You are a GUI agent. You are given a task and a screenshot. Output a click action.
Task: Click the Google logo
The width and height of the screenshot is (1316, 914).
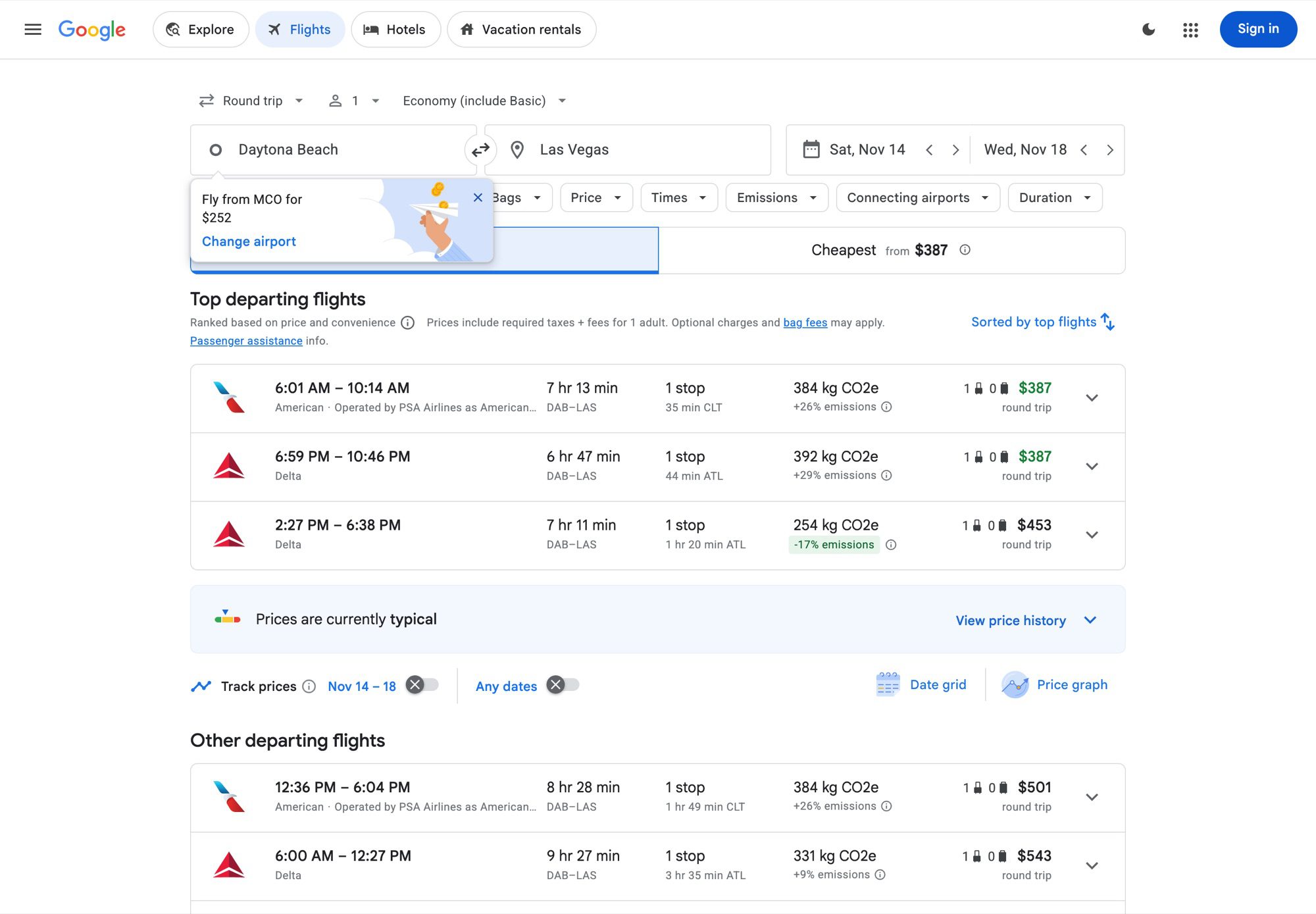click(x=92, y=30)
